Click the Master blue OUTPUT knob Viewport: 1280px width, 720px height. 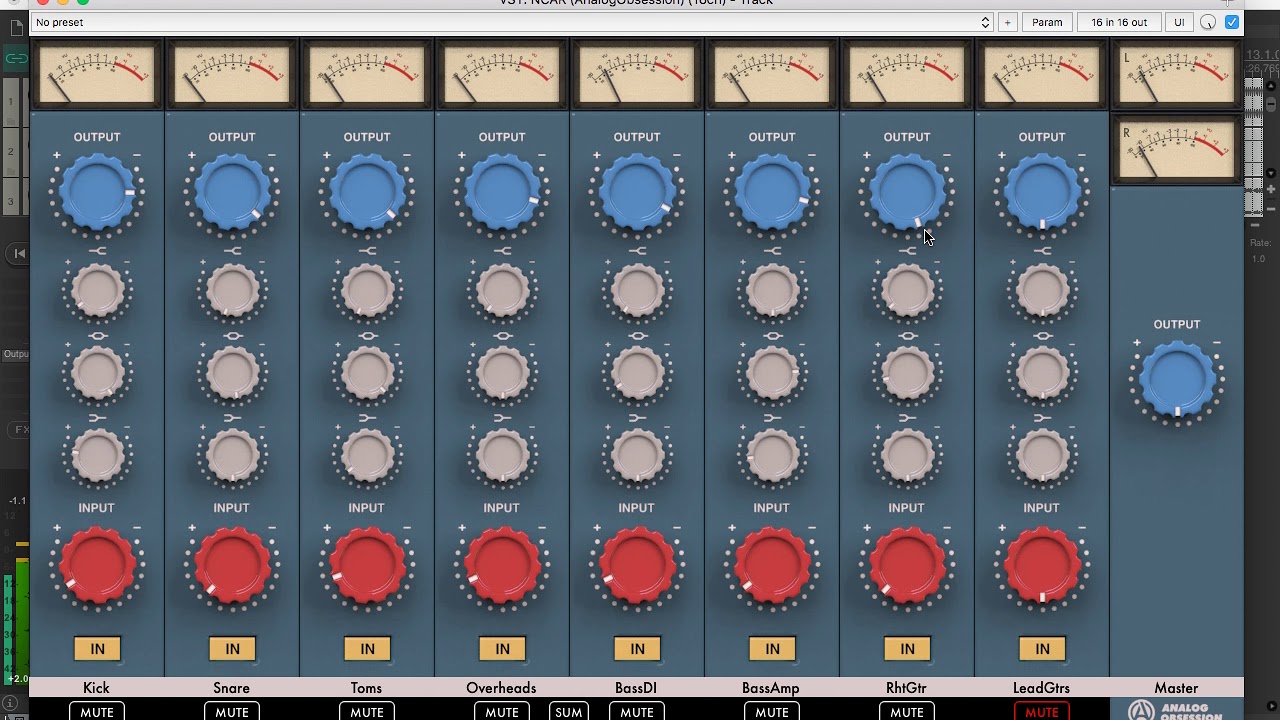(1177, 380)
